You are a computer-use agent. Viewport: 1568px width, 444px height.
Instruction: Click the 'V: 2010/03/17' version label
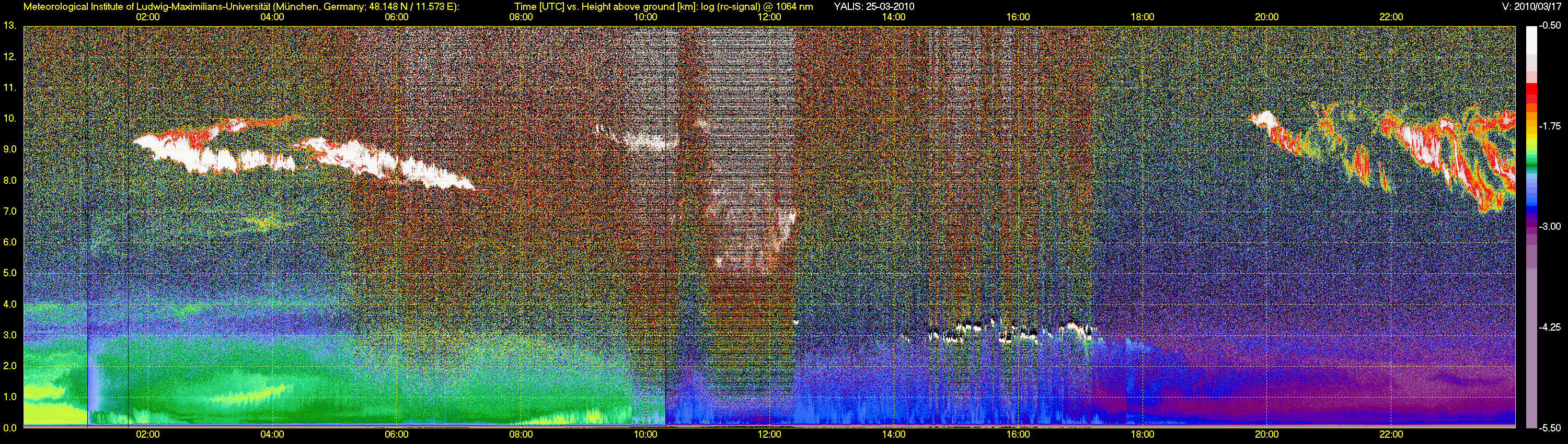pyautogui.click(x=1531, y=7)
